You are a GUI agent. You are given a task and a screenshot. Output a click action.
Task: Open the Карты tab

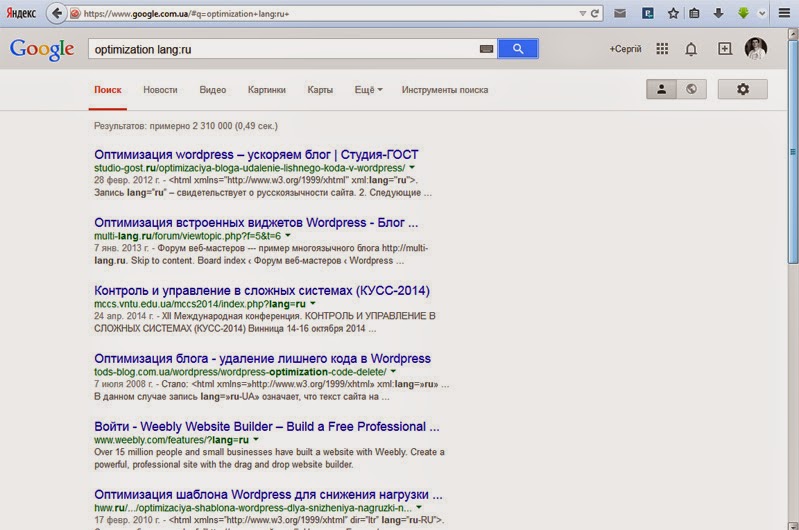pyautogui.click(x=320, y=90)
